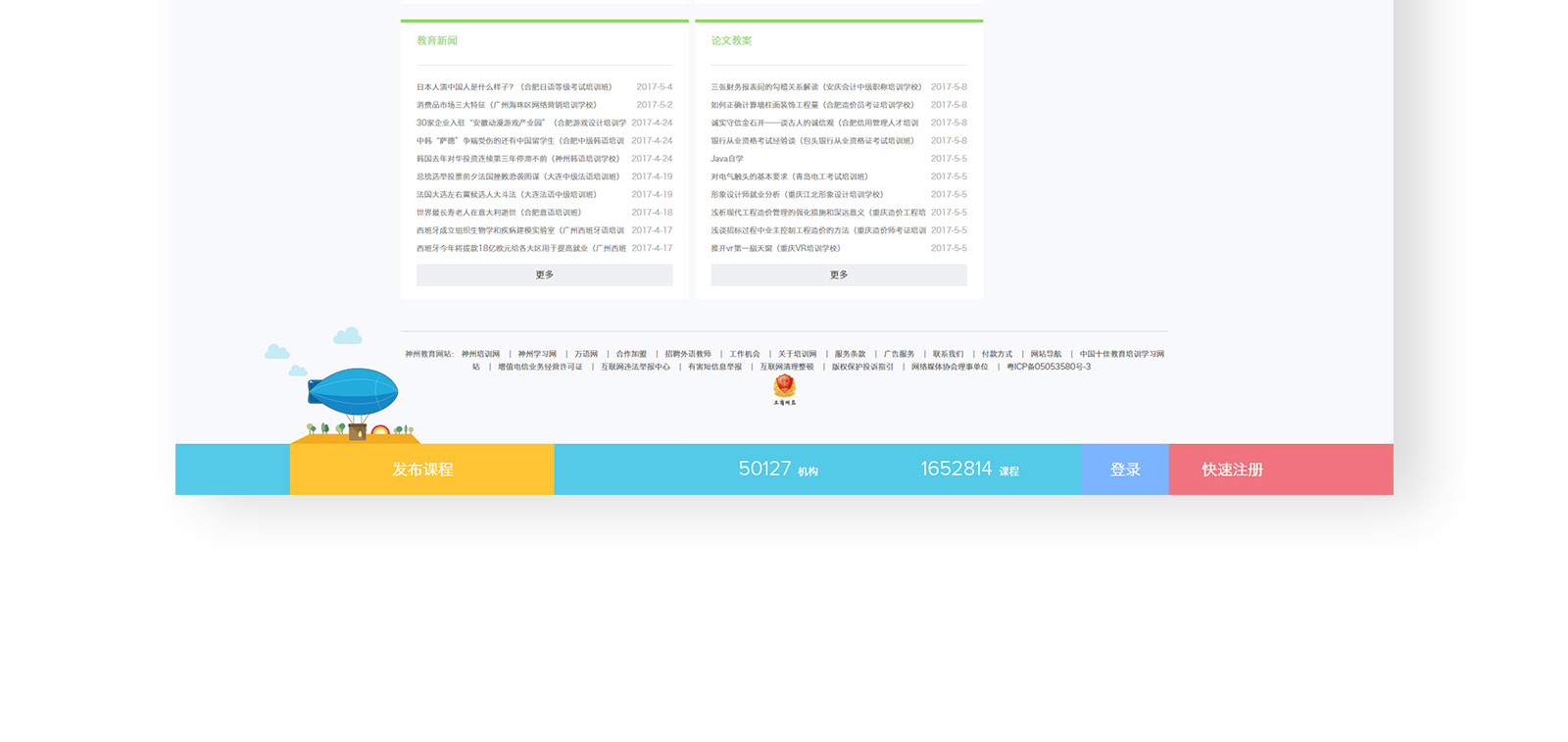Viewport: 1568px width, 742px height.
Task: Click 网站导航 footer link
Action: [x=1046, y=354]
